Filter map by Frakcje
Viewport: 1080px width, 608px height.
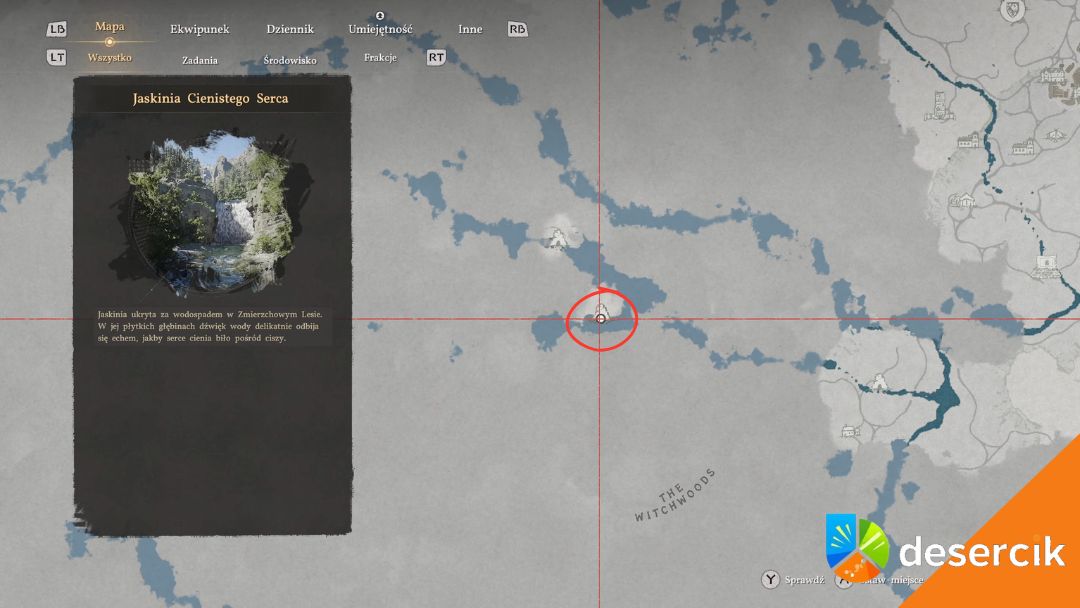[380, 58]
